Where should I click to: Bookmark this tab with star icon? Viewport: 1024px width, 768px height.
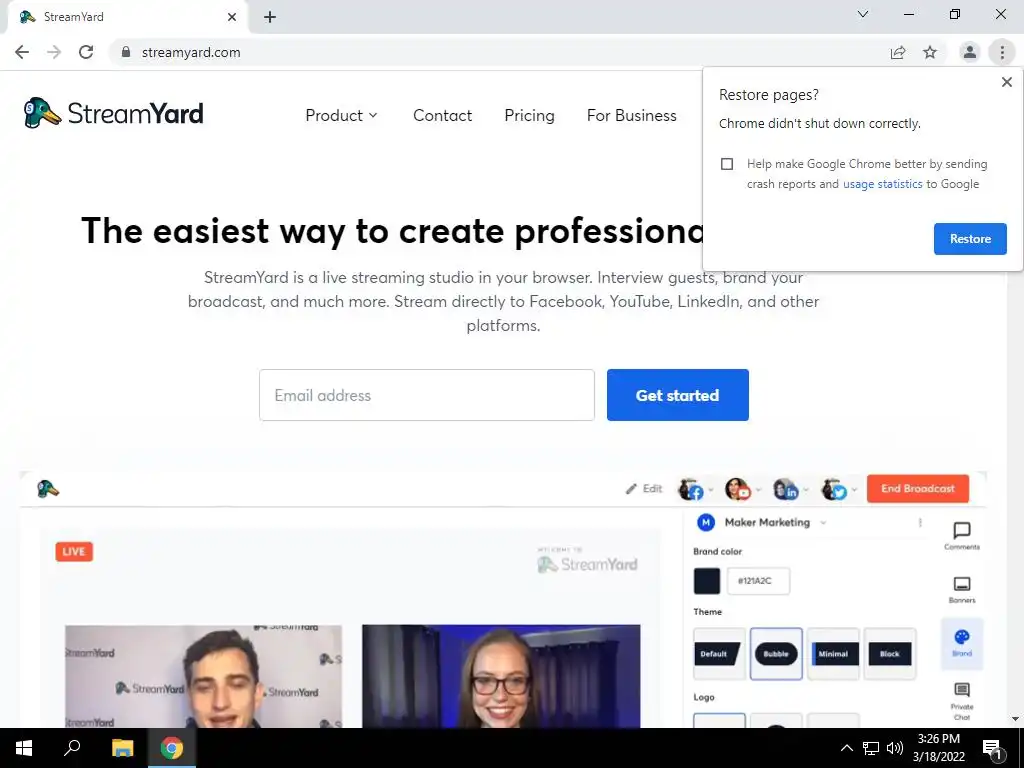930,52
